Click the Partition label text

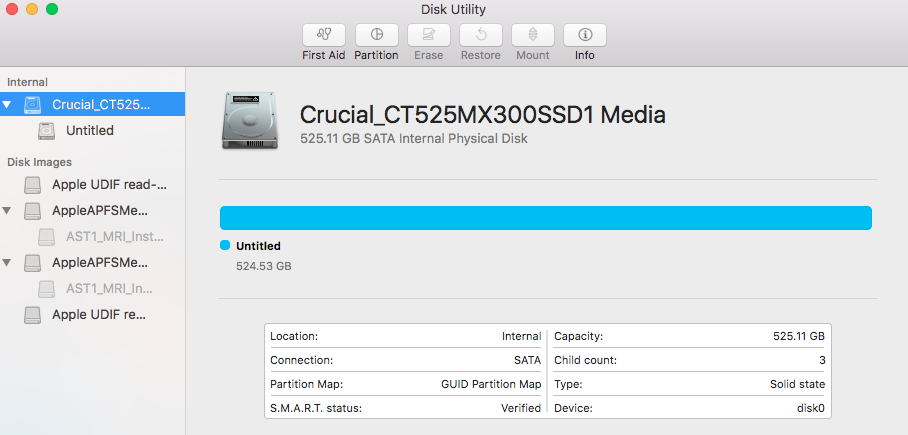[376, 56]
